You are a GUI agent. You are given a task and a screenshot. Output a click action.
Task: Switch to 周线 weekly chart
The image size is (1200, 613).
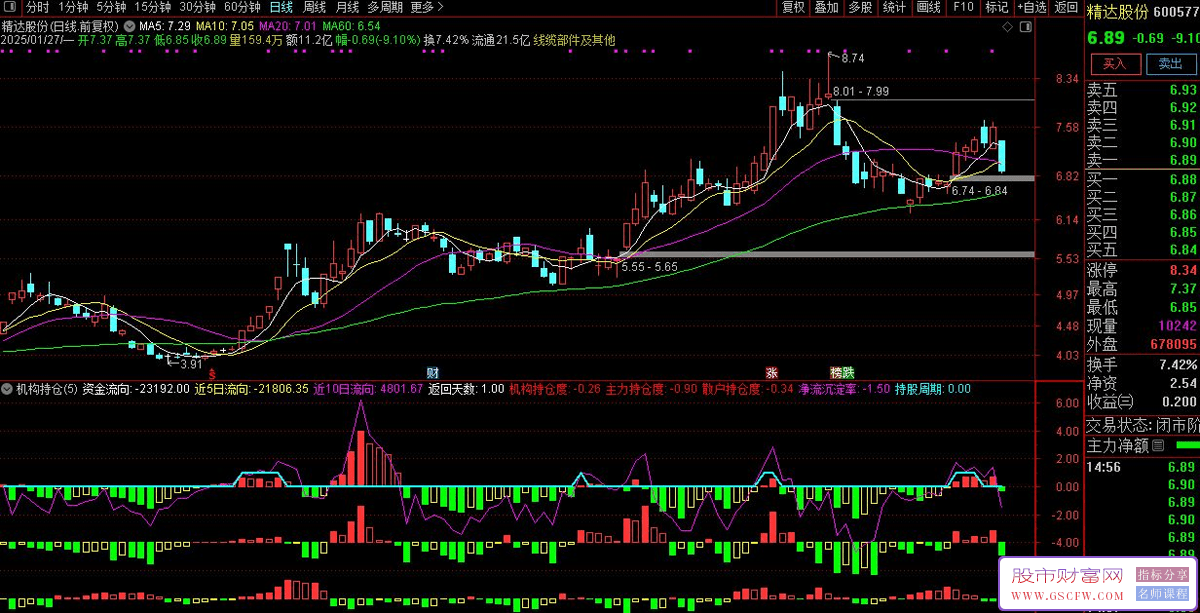pos(314,7)
